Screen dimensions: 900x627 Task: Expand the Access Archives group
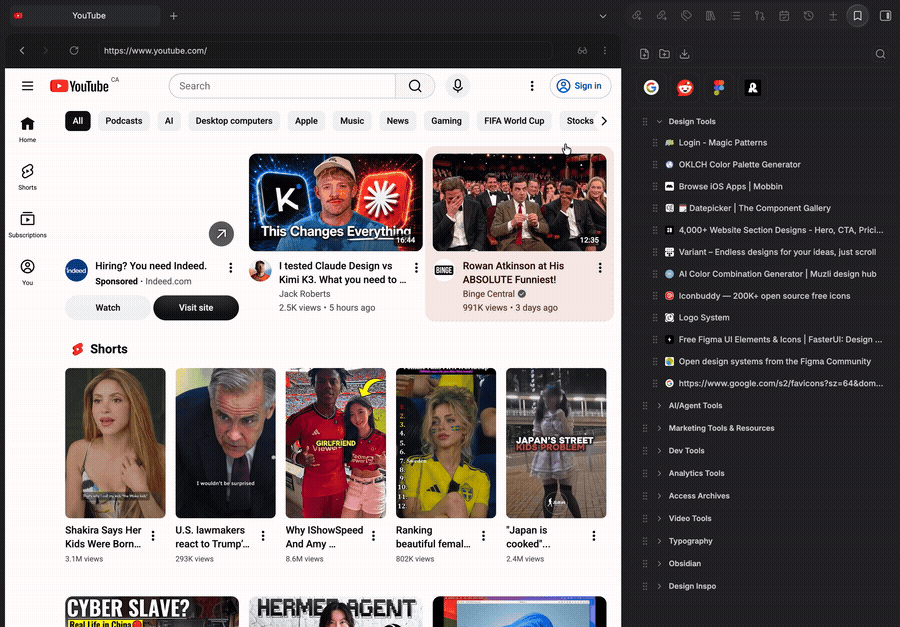pos(660,496)
